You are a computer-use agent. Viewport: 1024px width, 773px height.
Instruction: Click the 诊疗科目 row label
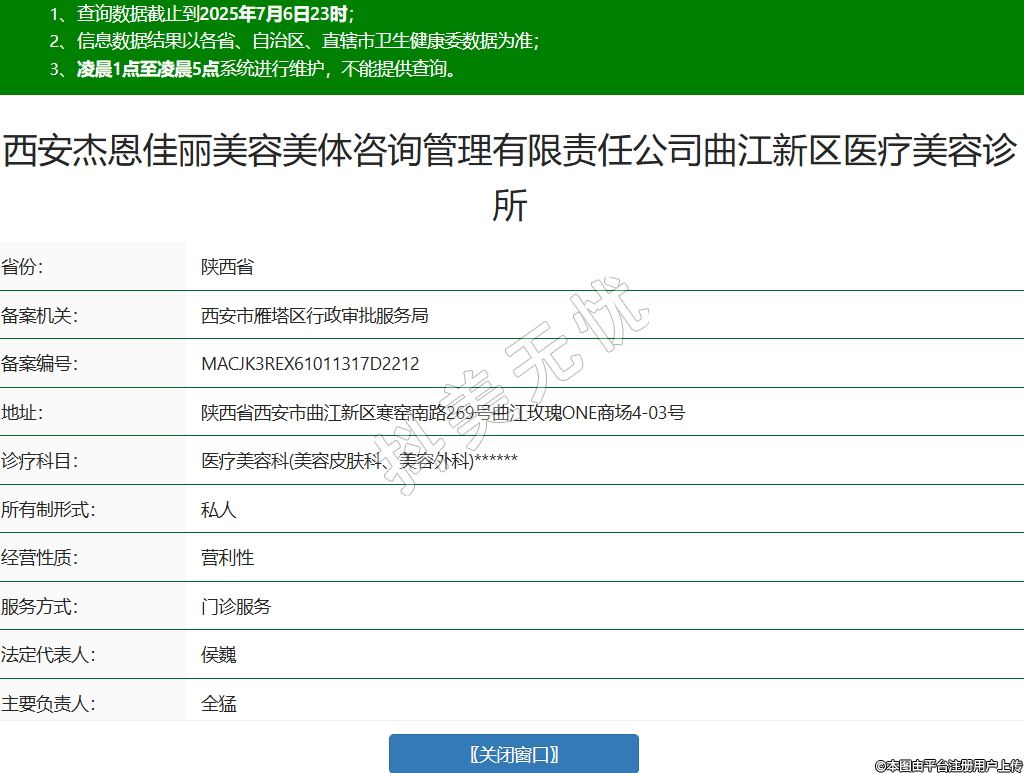pos(40,461)
